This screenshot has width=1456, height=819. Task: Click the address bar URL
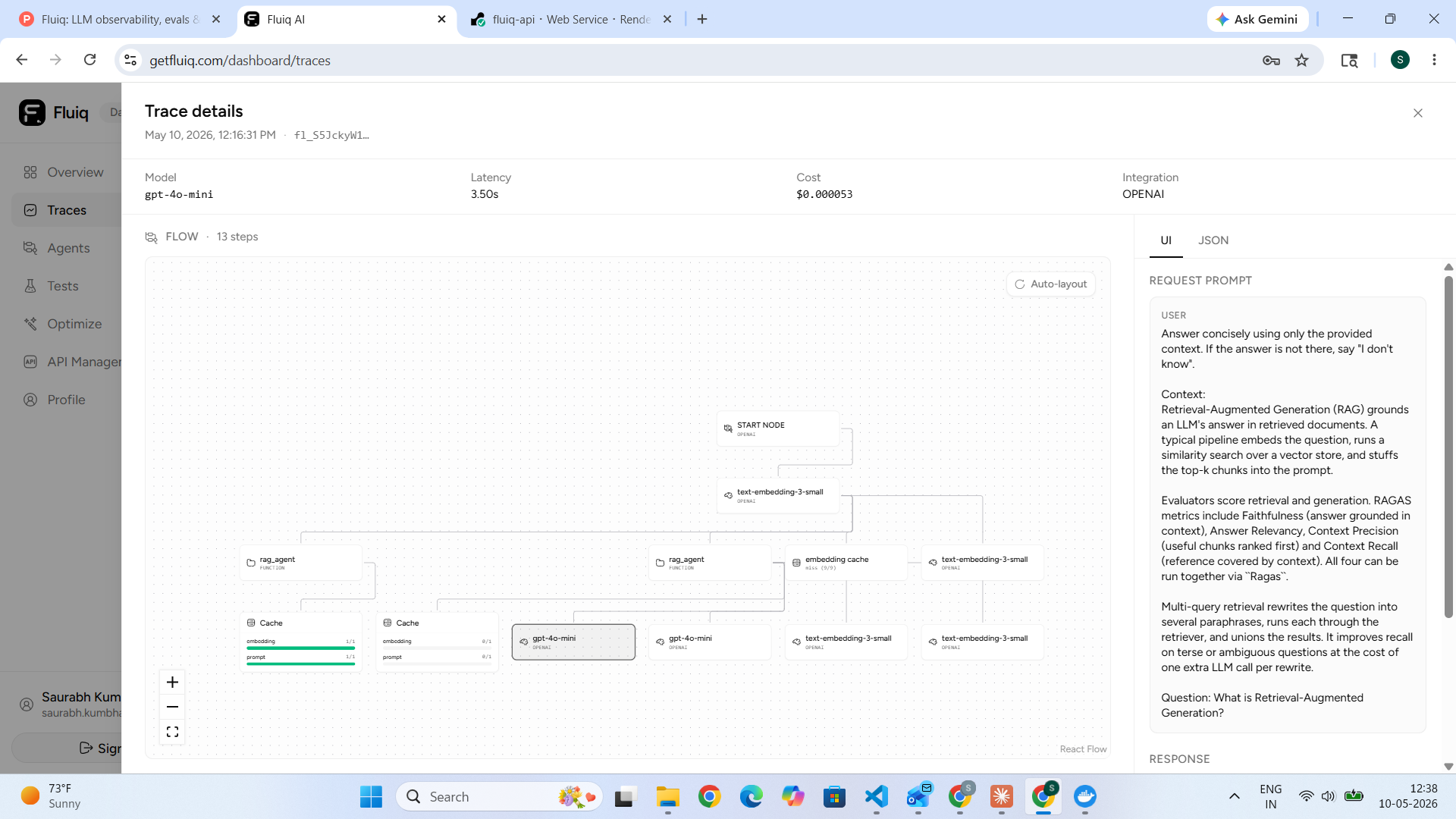coord(240,61)
